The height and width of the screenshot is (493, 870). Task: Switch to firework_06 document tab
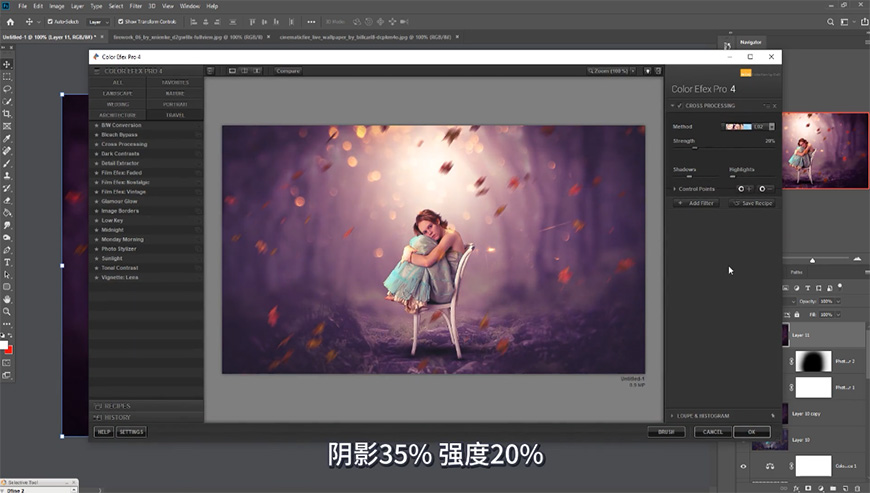click(188, 37)
